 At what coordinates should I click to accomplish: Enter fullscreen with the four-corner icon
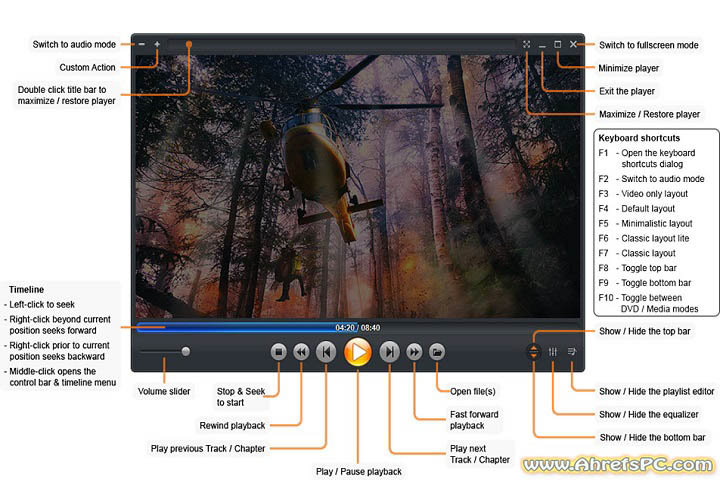coord(526,45)
